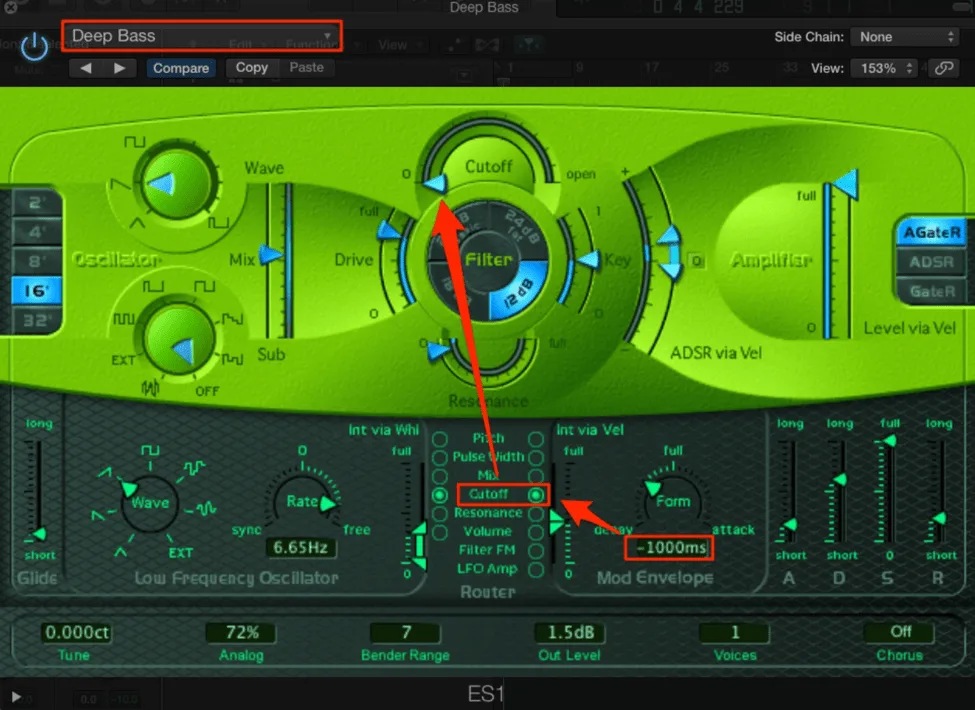975x710 pixels.
Task: Click the Bender Range 7 field
Action: [x=405, y=632]
